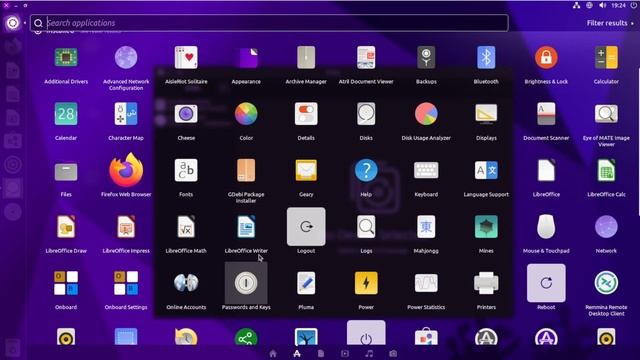Image resolution: width=640 pixels, height=360 pixels.
Task: Click the Logout icon
Action: coord(306,227)
